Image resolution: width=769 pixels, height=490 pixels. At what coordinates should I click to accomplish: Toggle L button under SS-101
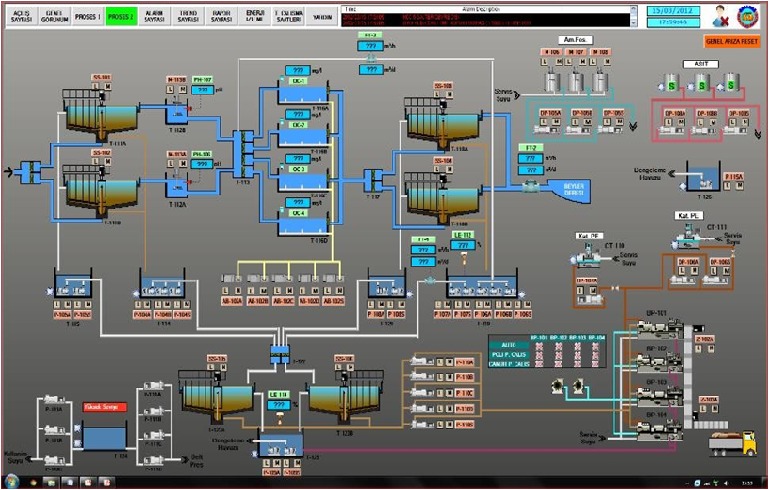pyautogui.click(x=98, y=87)
